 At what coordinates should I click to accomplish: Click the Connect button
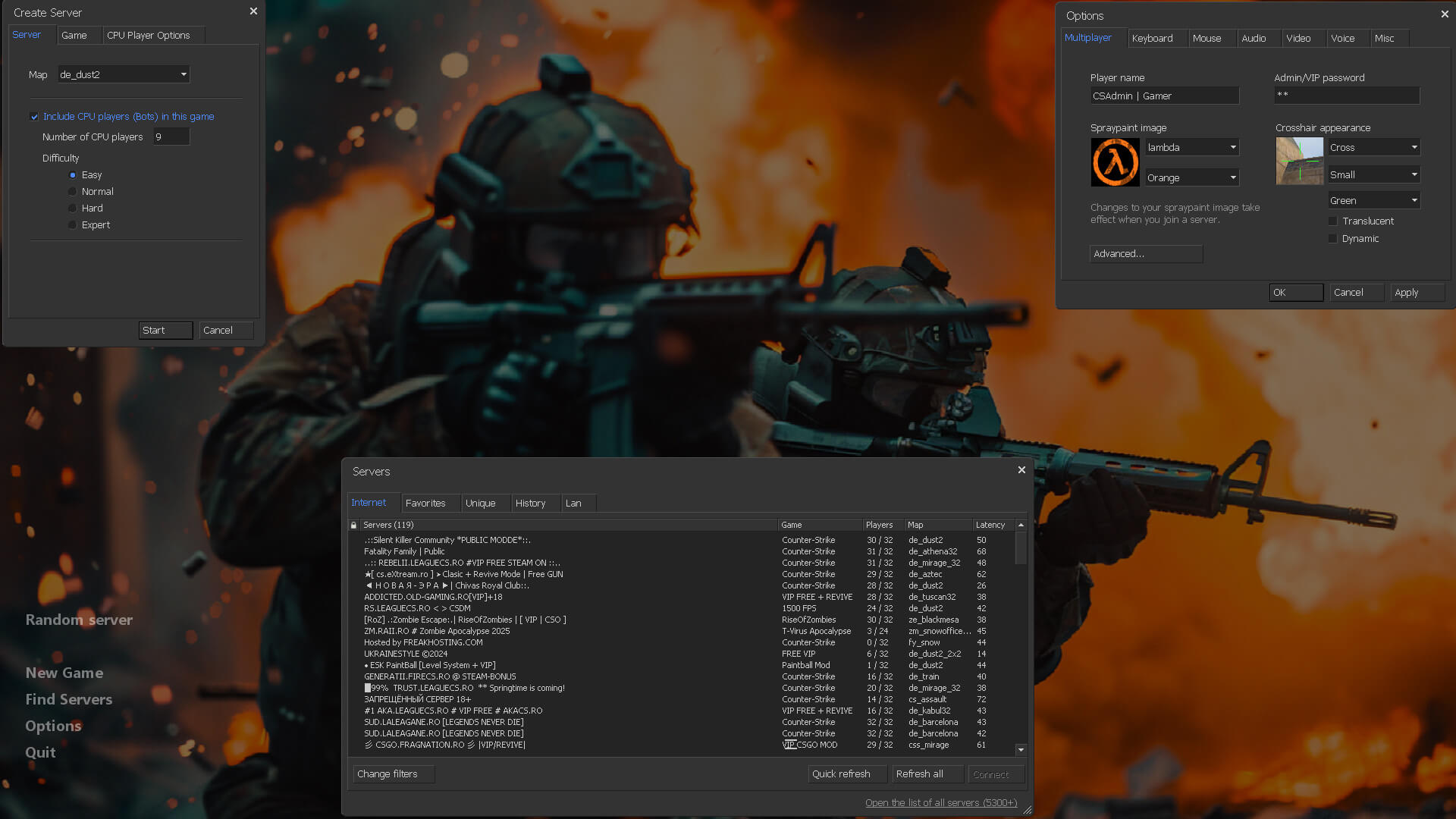(996, 774)
